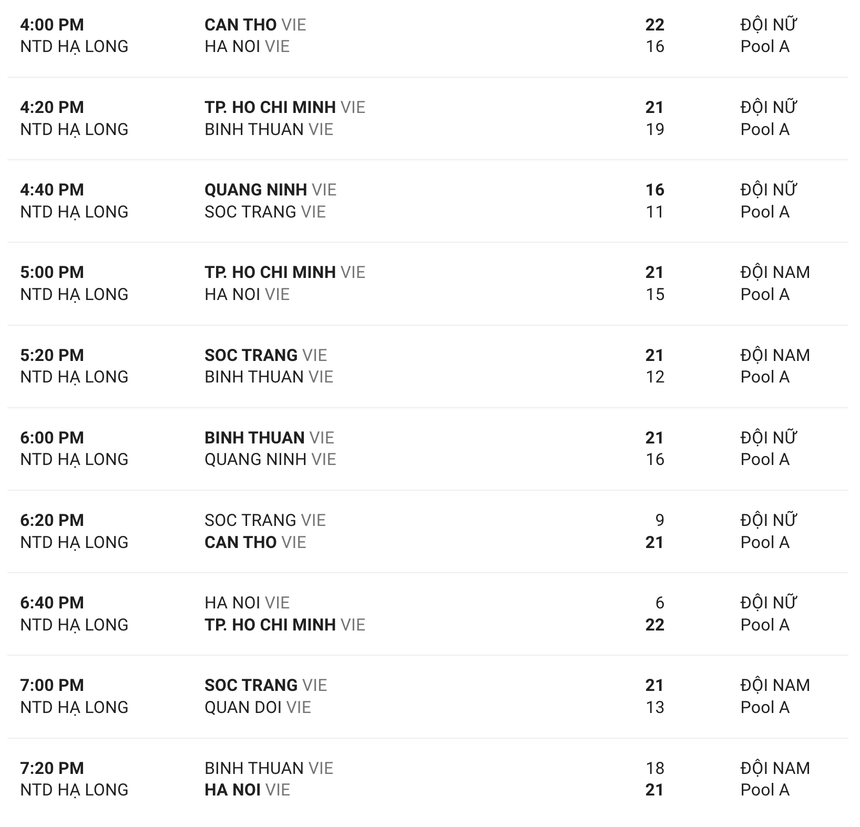Image resolution: width=860 pixels, height=827 pixels.
Task: Click the 4:00 PM match time
Action: click(52, 24)
